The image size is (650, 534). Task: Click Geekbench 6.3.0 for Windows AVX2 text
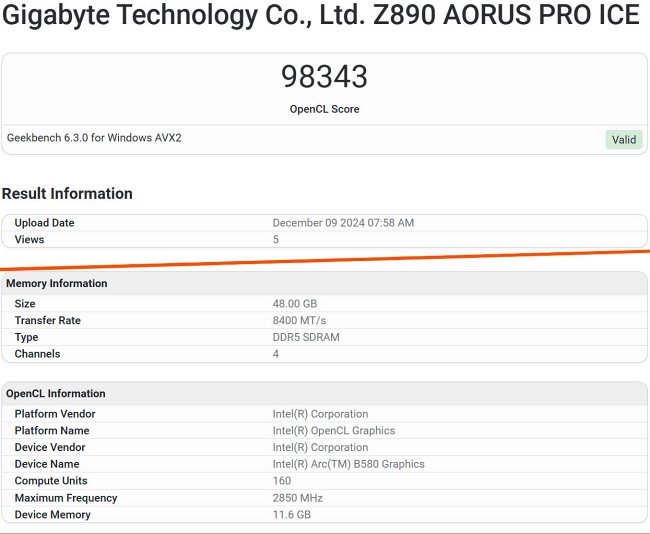coord(94,138)
